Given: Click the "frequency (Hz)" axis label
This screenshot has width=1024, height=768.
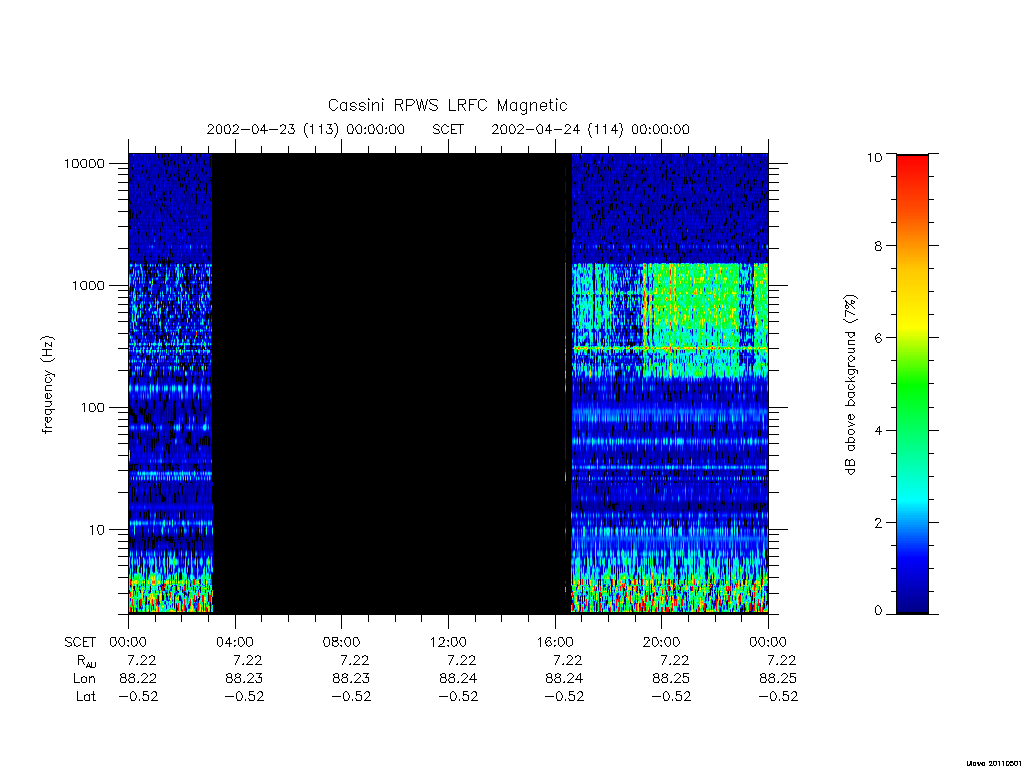Looking at the screenshot, I should (48, 385).
